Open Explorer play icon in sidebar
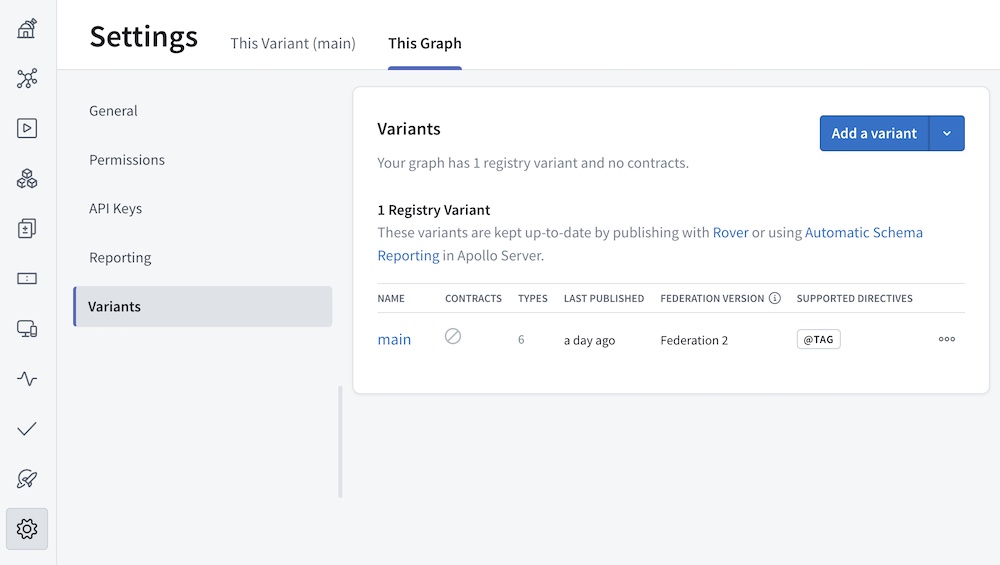Viewport: 1000px width, 565px height. 27,128
